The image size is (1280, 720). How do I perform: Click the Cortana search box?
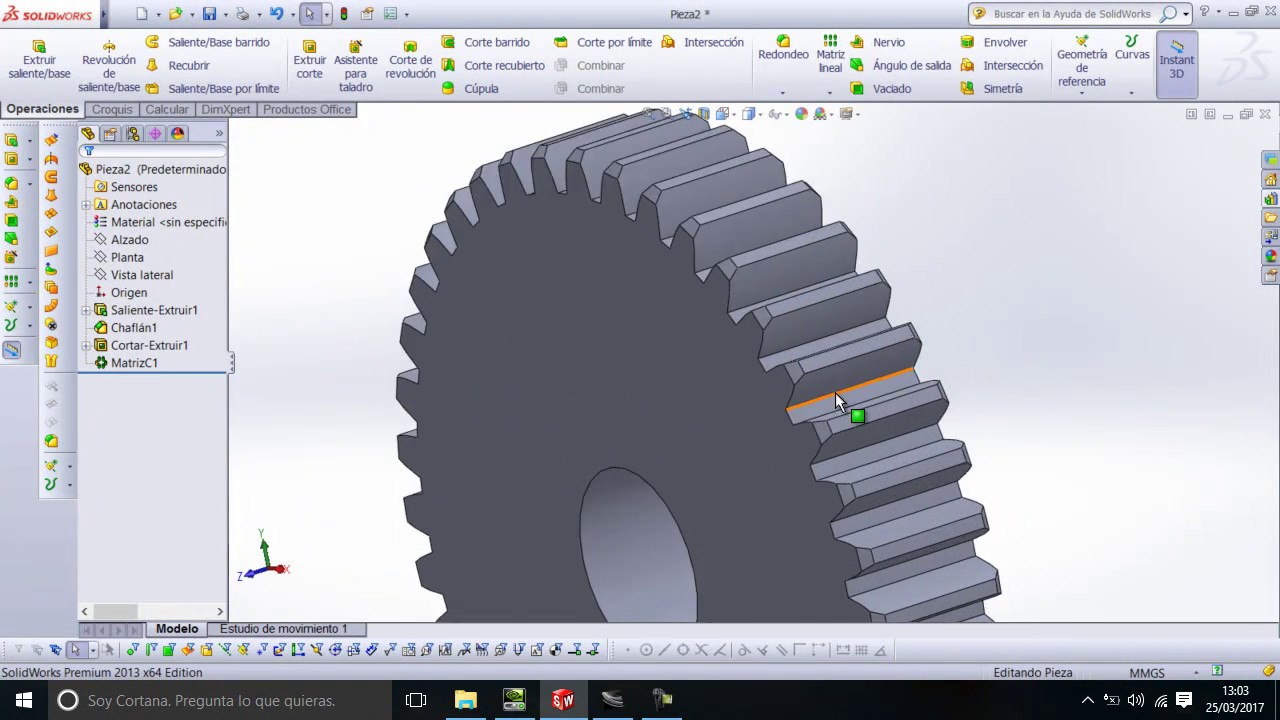coord(220,700)
